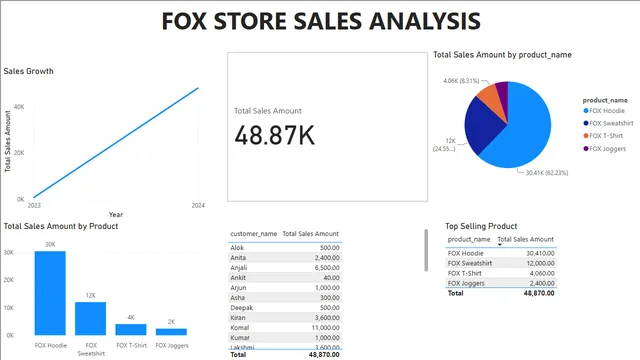Viewport: 640px width, 360px height.
Task: Click FOX Hoodie row in Top Selling Product
Action: (x=501, y=253)
